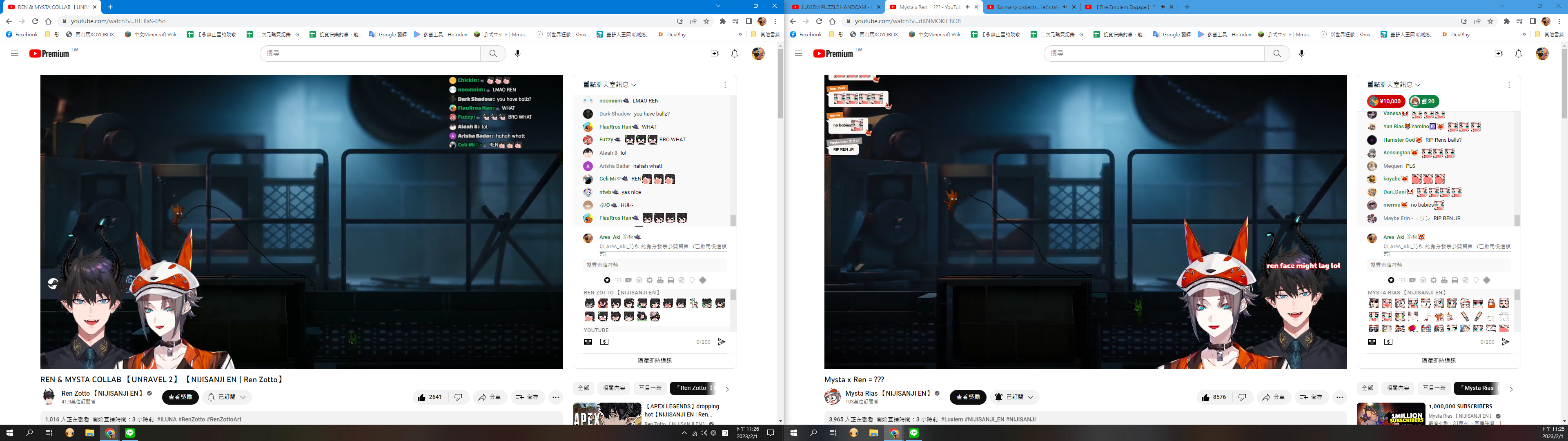
Task: Open the Create video icon in left window
Action: pos(715,53)
